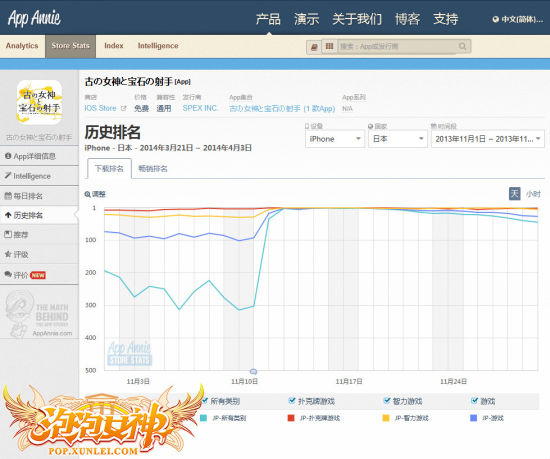Uncheck the 所有类别 checkbox
Image resolution: width=550 pixels, height=459 pixels.
pos(205,400)
